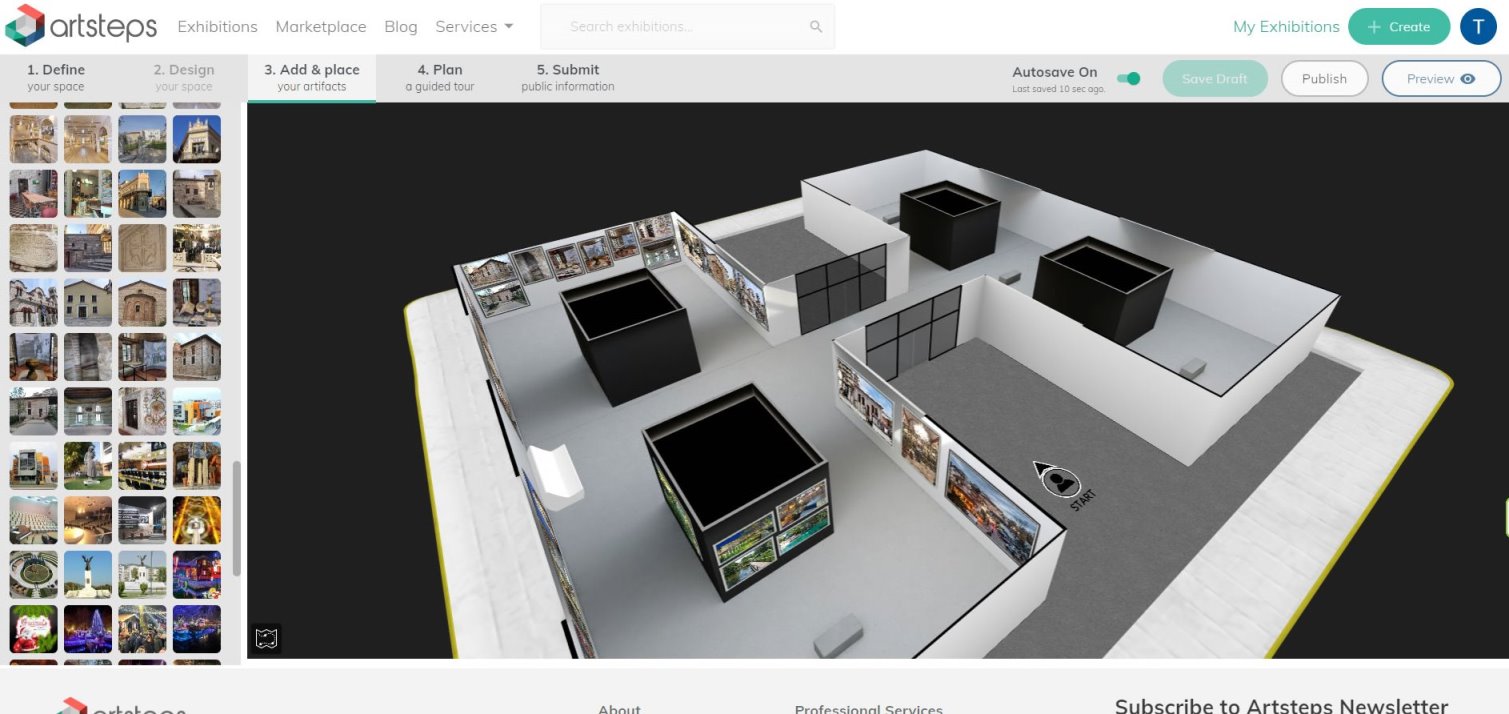Open the user profile avatar T
This screenshot has height=714, width=1509.
click(1478, 27)
